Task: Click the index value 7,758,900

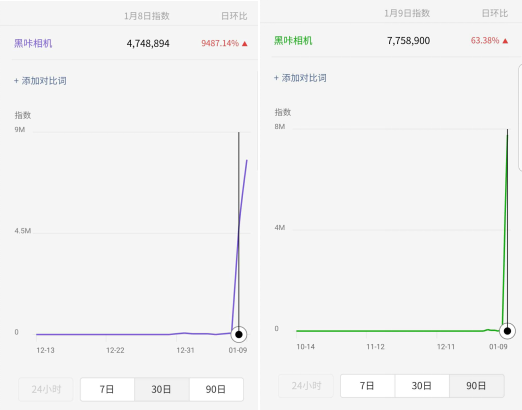Action: click(408, 41)
